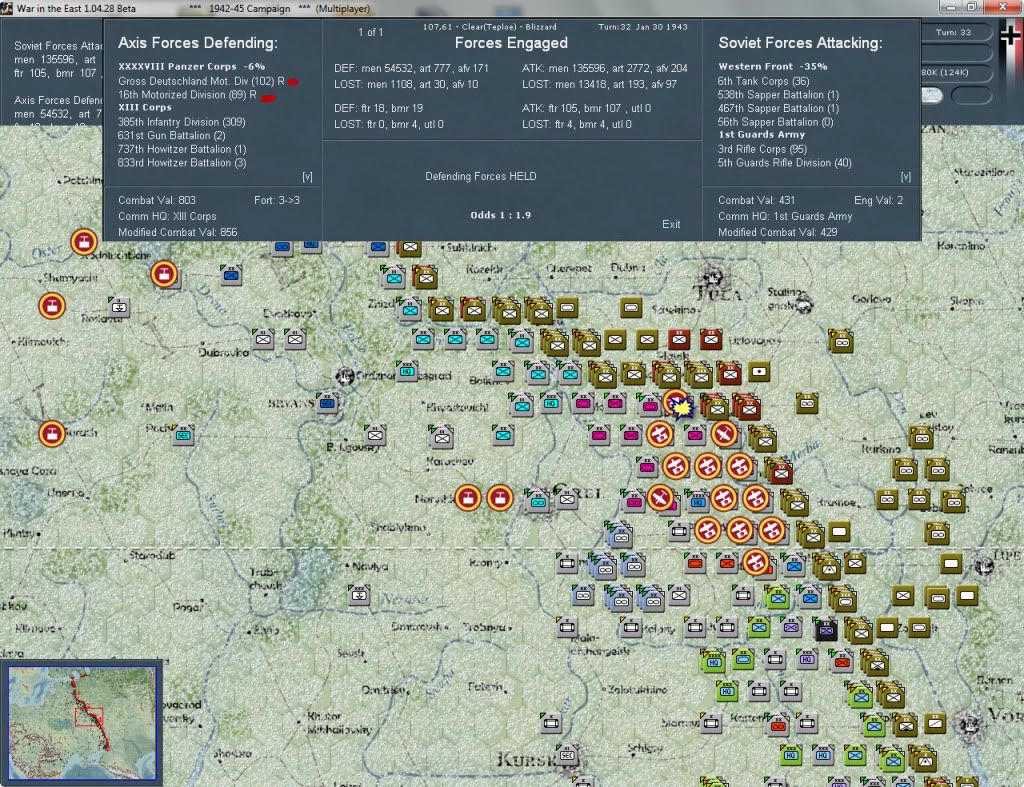The height and width of the screenshot is (787, 1024).
Task: Click the red bar beside 16th Motorized Division
Action: 268,98
